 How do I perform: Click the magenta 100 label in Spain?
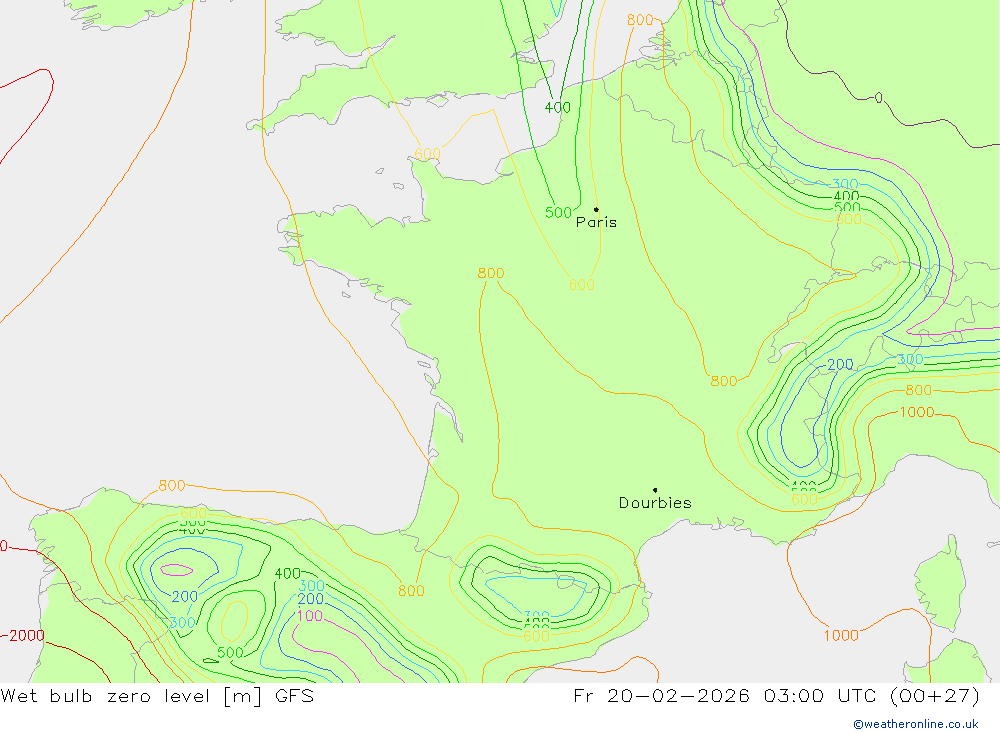(310, 616)
